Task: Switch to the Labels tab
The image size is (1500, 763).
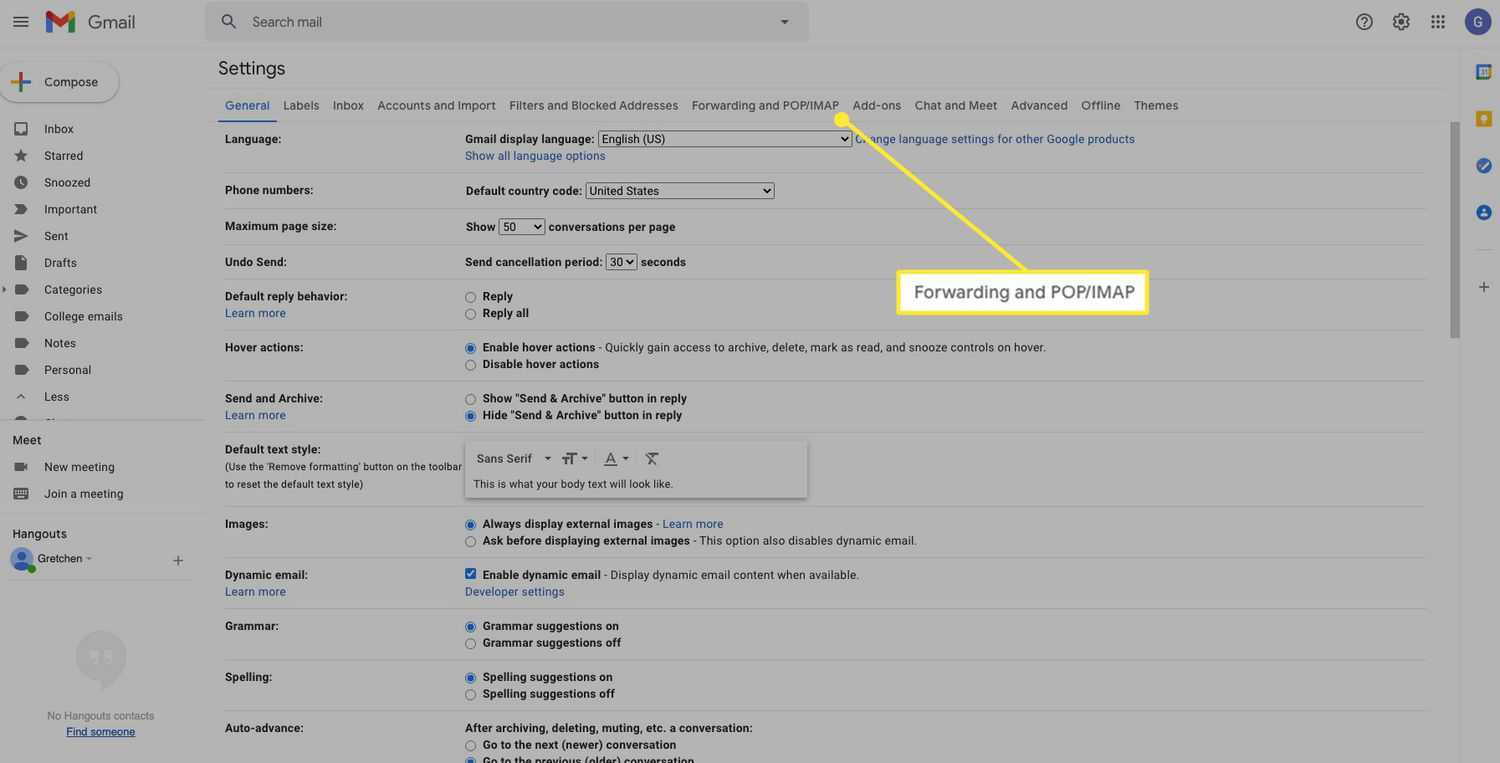Action: click(x=301, y=105)
